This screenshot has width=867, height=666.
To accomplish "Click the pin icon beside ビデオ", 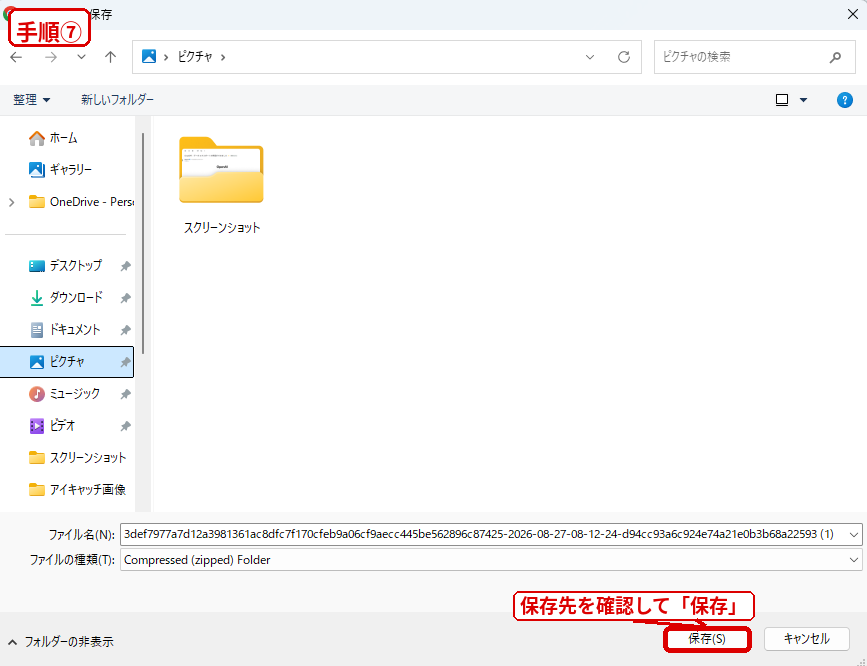I will tap(126, 426).
